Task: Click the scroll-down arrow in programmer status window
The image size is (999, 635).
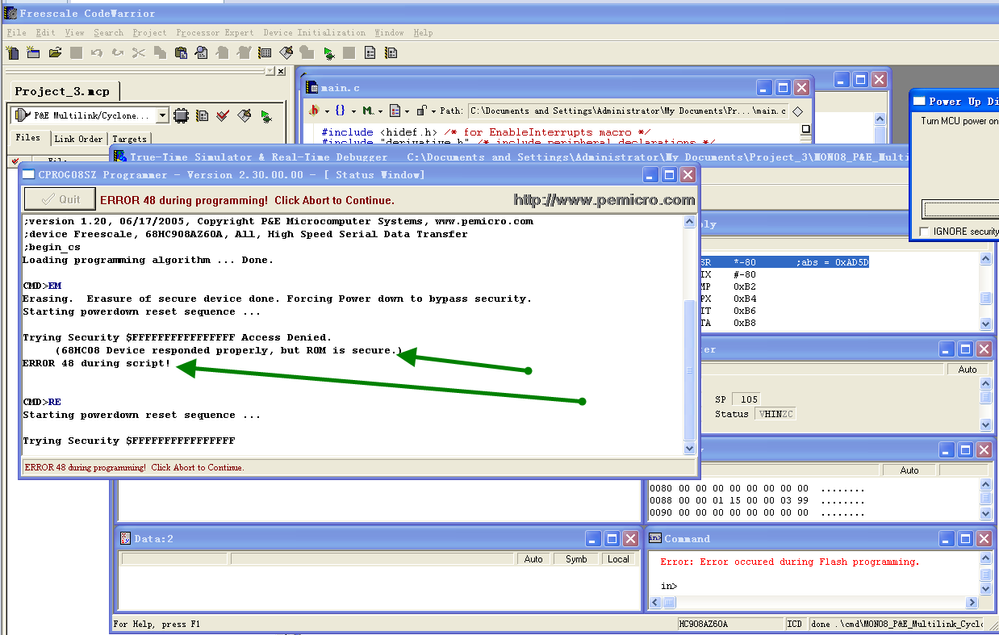Action: pos(689,448)
